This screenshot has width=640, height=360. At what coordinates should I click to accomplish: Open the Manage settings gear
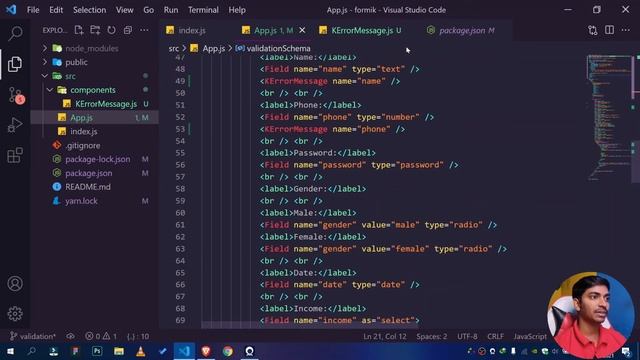(15, 313)
